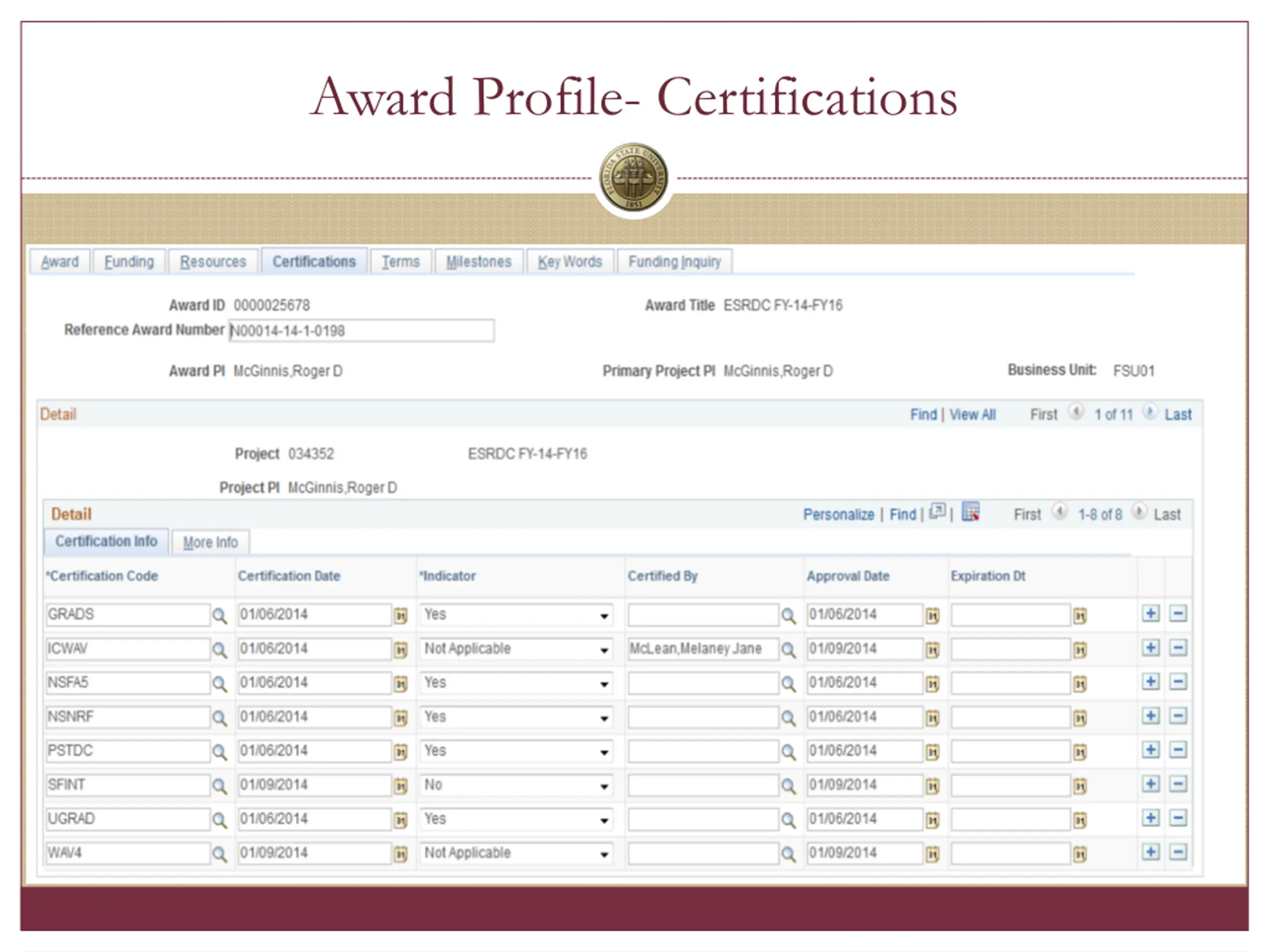The image size is (1270, 952).
Task: Delete the PSTDC certification row
Action: coord(1178,749)
